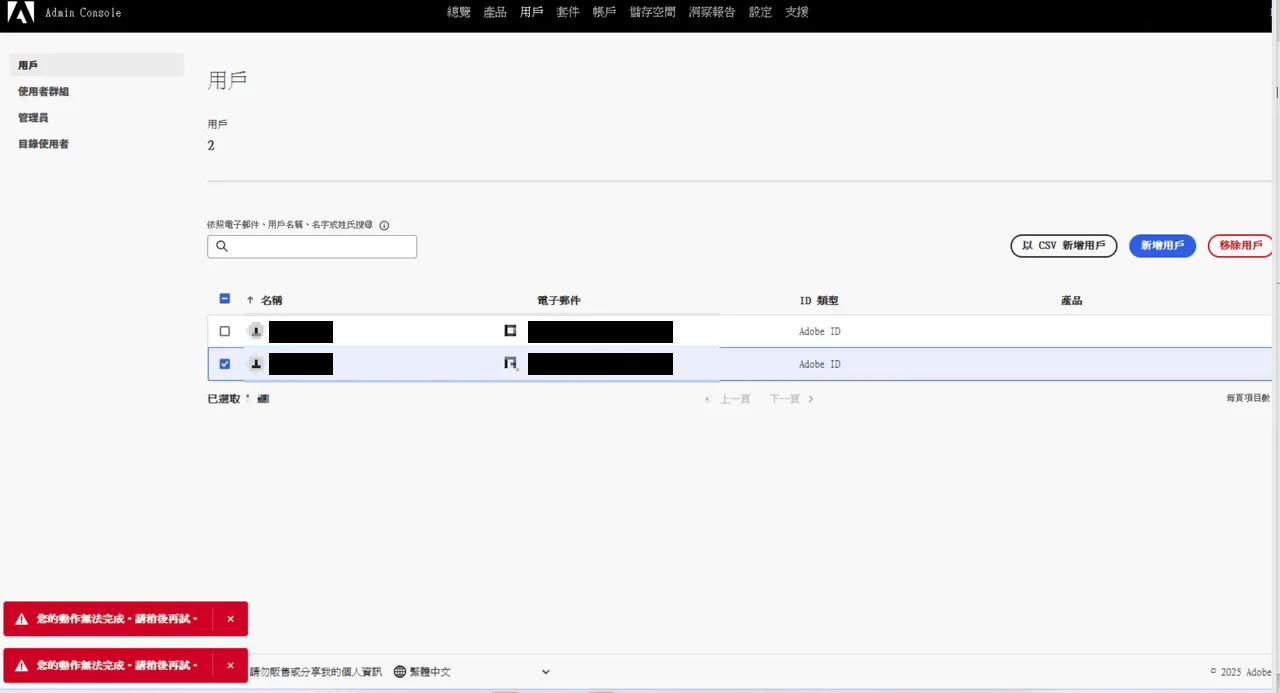This screenshot has width=1280, height=693.
Task: Select 用戶 in the left sidebar
Action: coord(97,65)
